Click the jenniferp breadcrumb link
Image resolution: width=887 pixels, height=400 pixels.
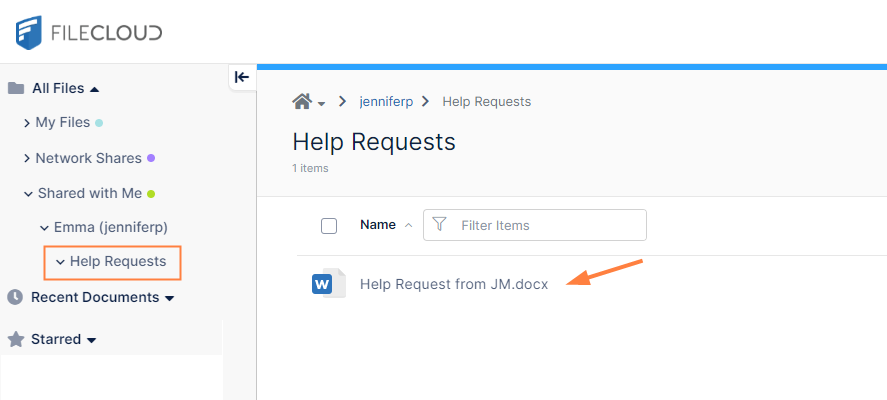click(384, 102)
